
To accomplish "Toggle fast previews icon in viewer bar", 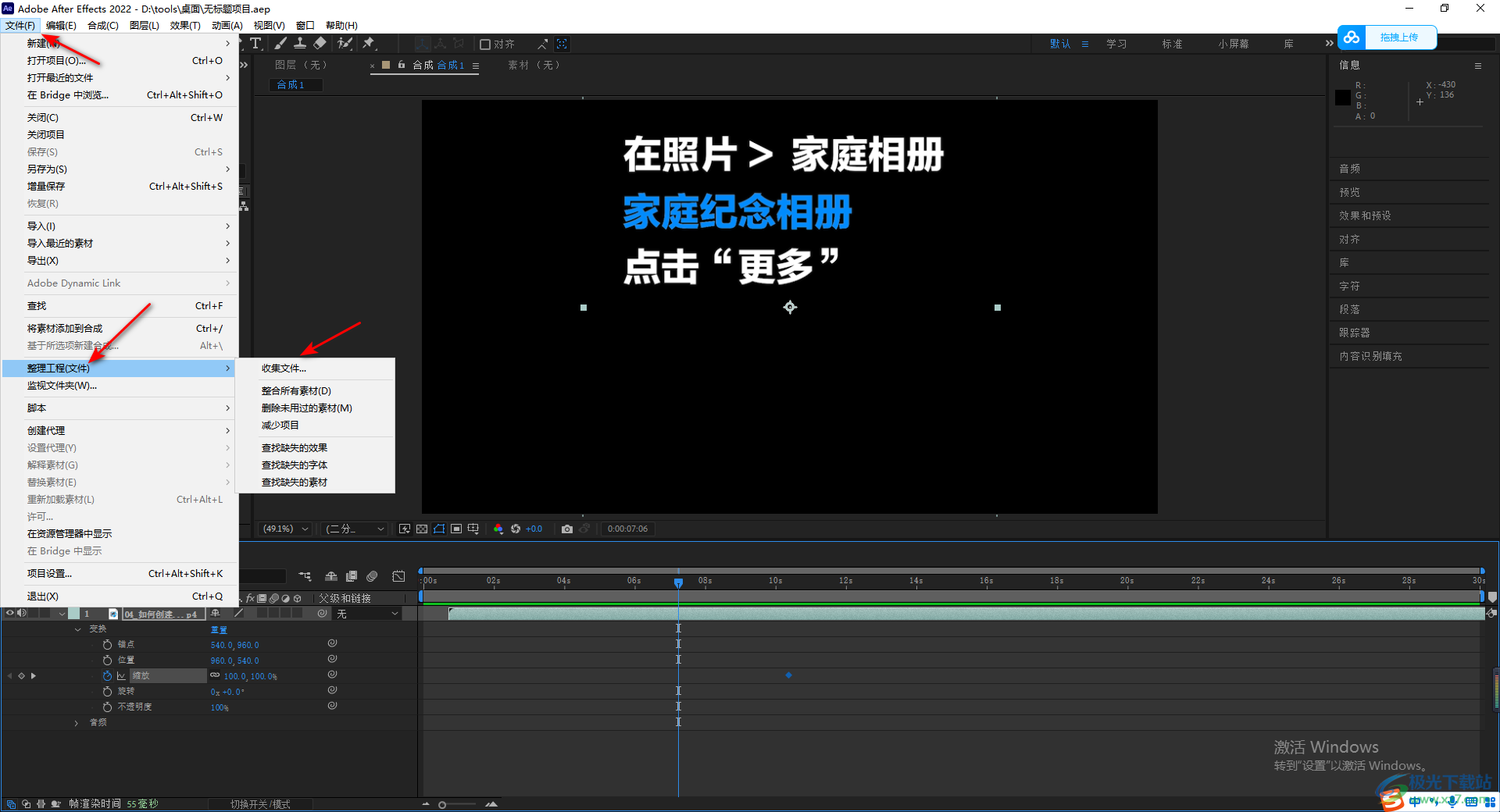I will pos(405,529).
